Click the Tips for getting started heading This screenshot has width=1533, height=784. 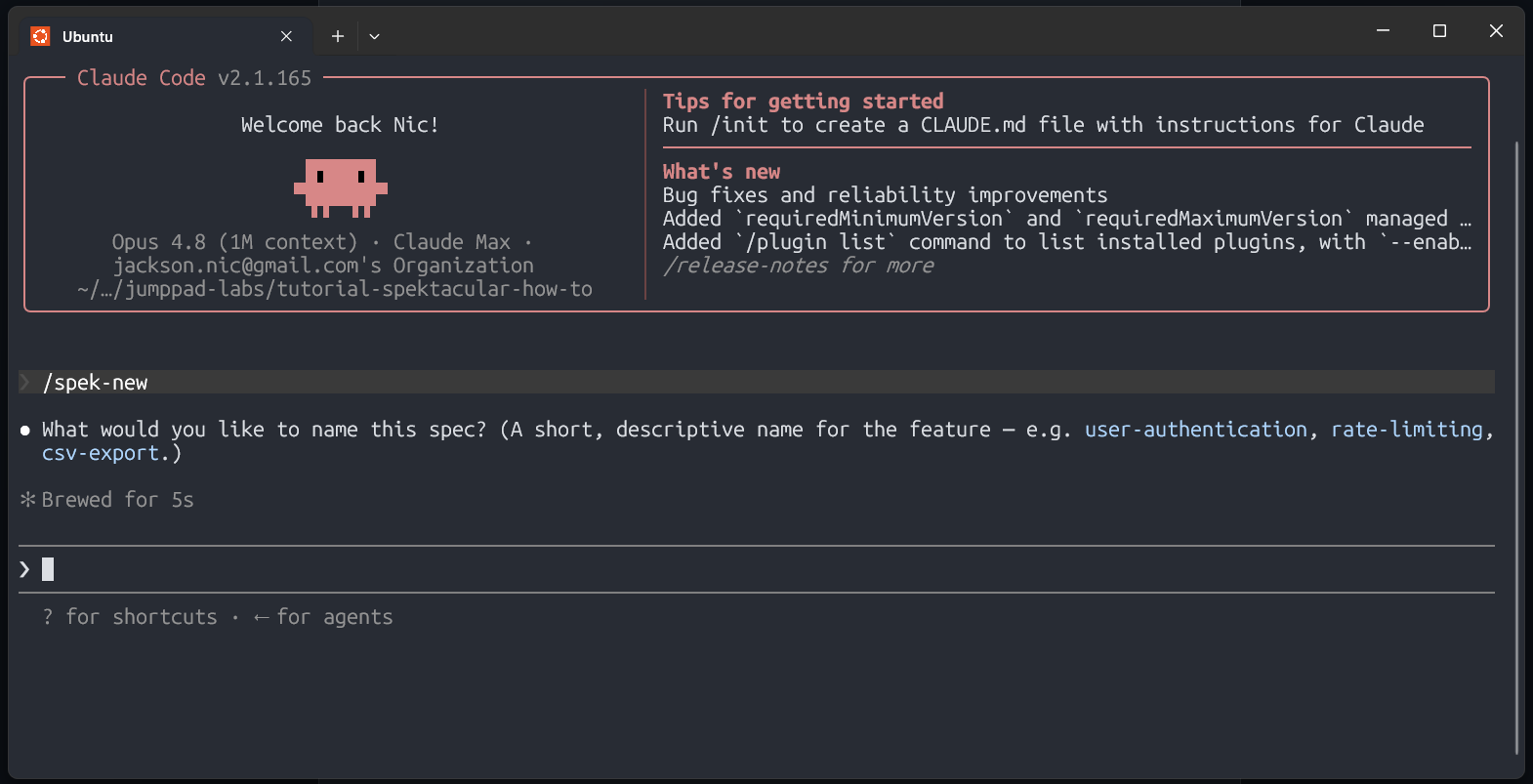[x=804, y=102]
